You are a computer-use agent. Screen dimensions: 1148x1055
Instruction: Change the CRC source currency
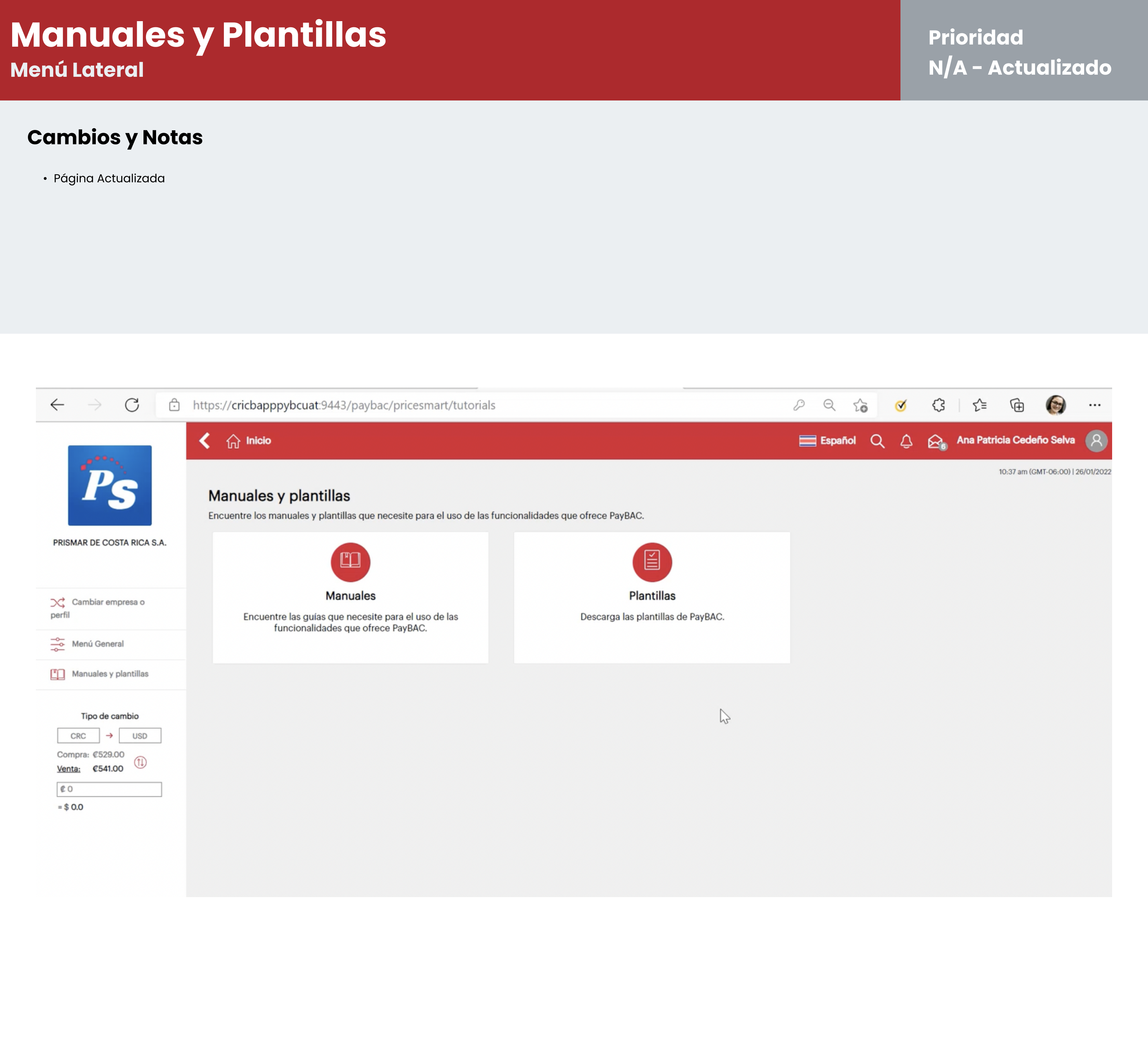coord(78,735)
